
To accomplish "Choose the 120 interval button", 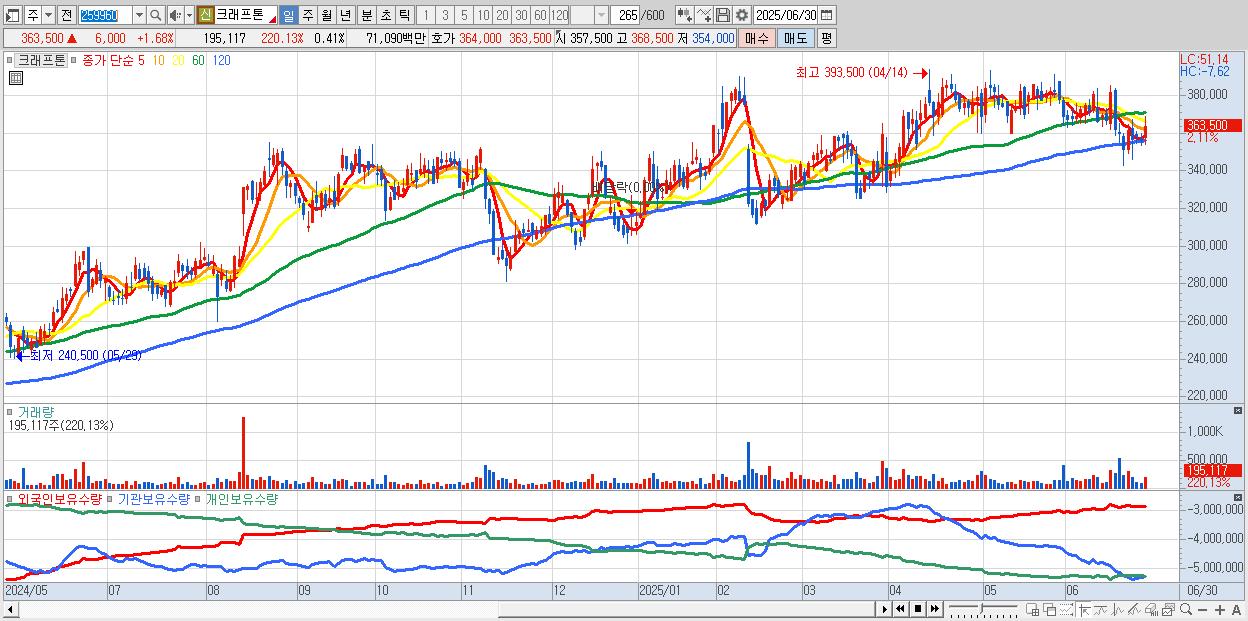I will coord(559,15).
